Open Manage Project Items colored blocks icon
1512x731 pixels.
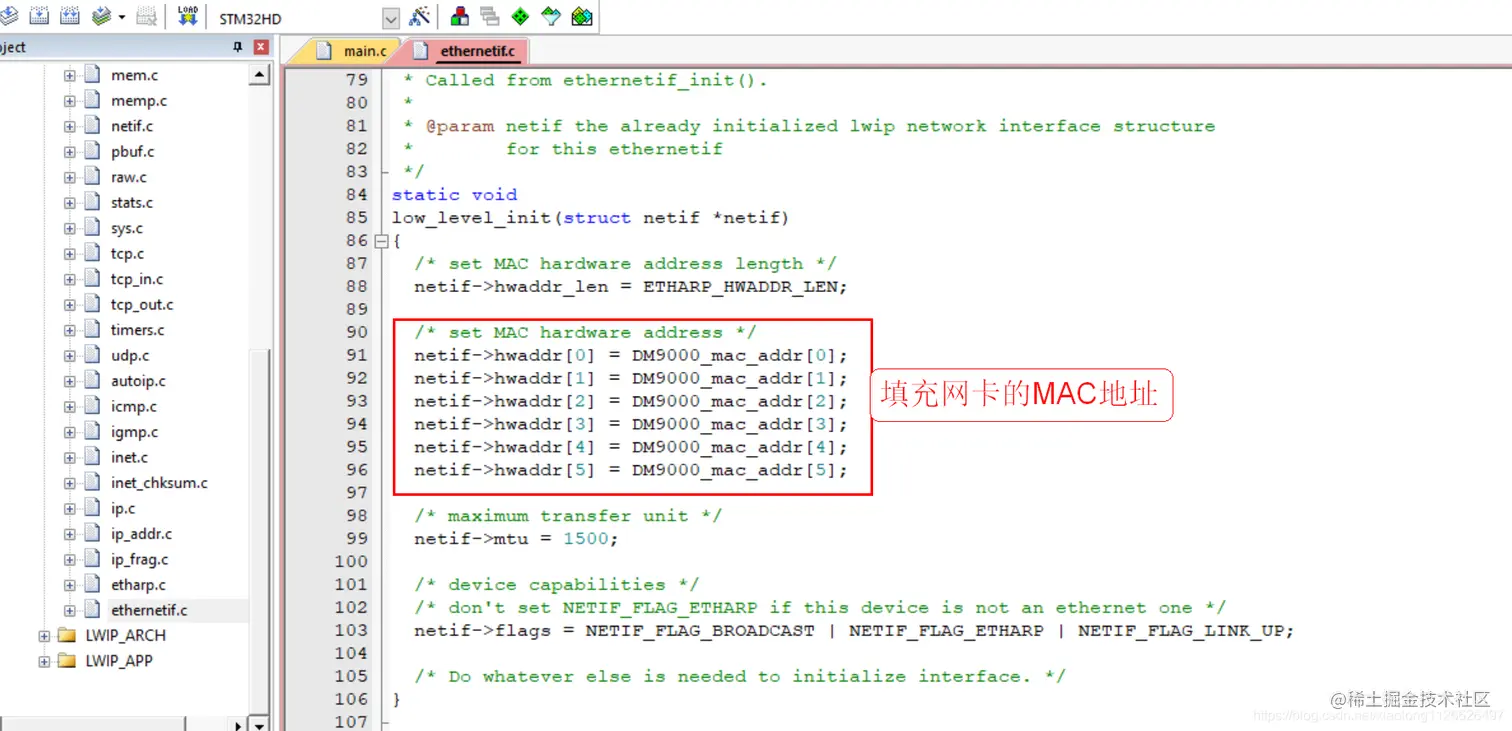459,16
